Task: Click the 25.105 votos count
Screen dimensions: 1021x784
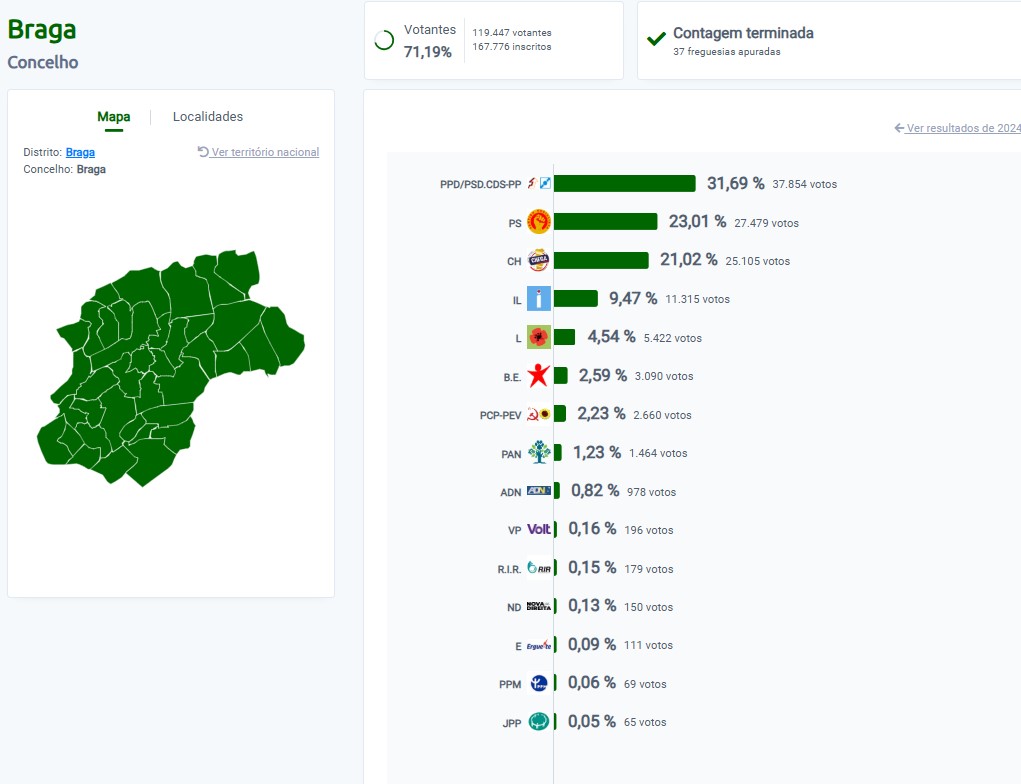Action: [758, 261]
